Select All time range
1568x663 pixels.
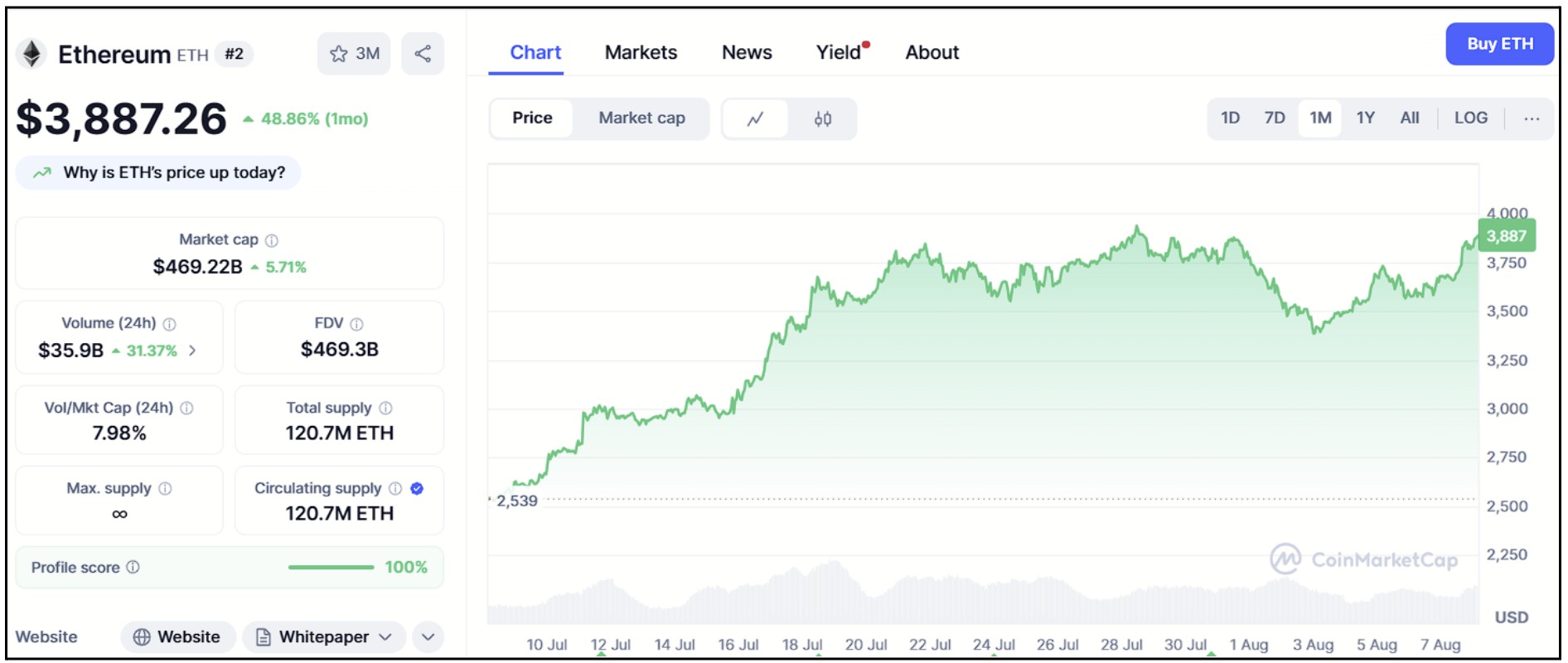click(1410, 118)
